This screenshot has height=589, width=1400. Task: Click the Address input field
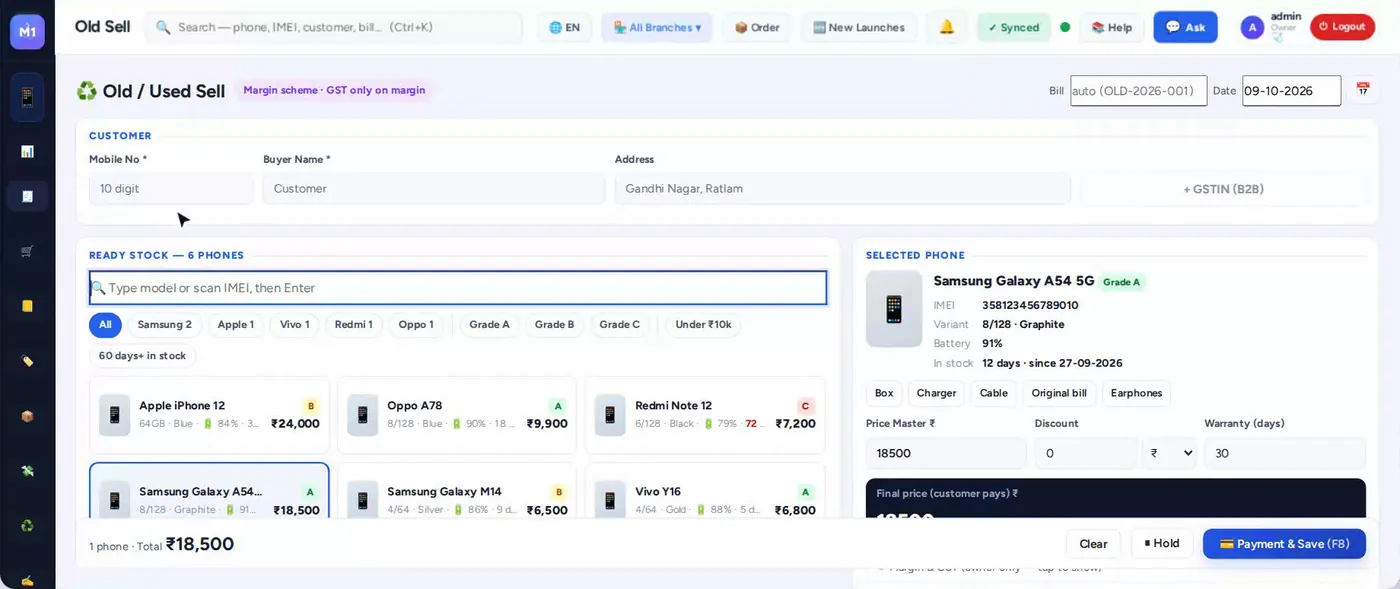point(843,189)
